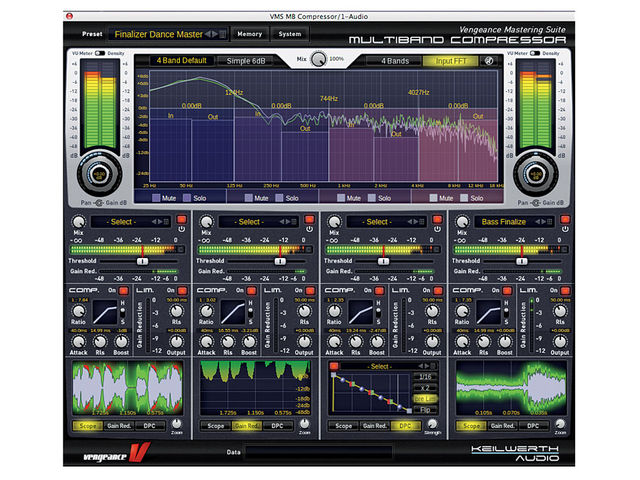Toggle right VU Meter / Density switch
The height and width of the screenshot is (480, 640).
point(535,53)
